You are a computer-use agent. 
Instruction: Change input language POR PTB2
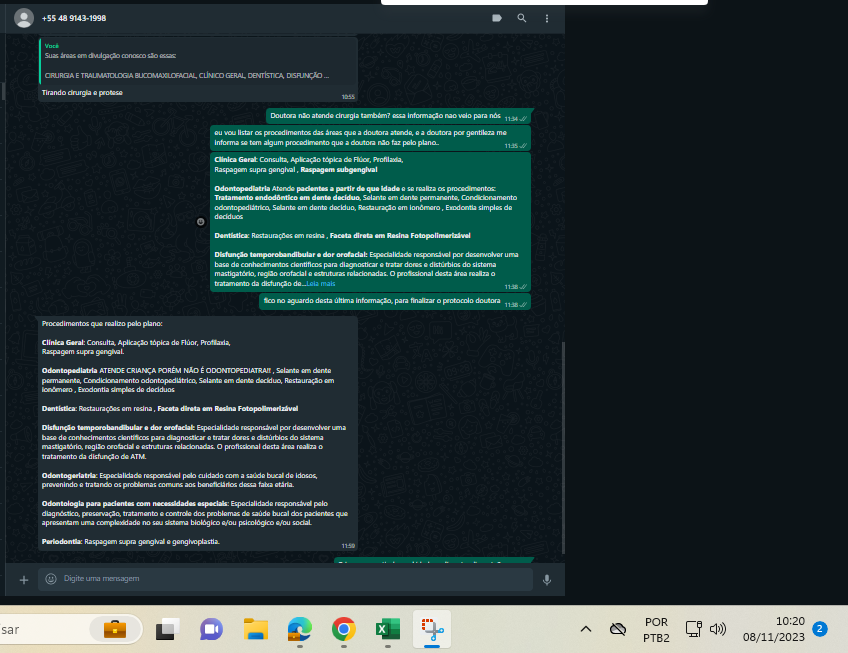(x=656, y=630)
